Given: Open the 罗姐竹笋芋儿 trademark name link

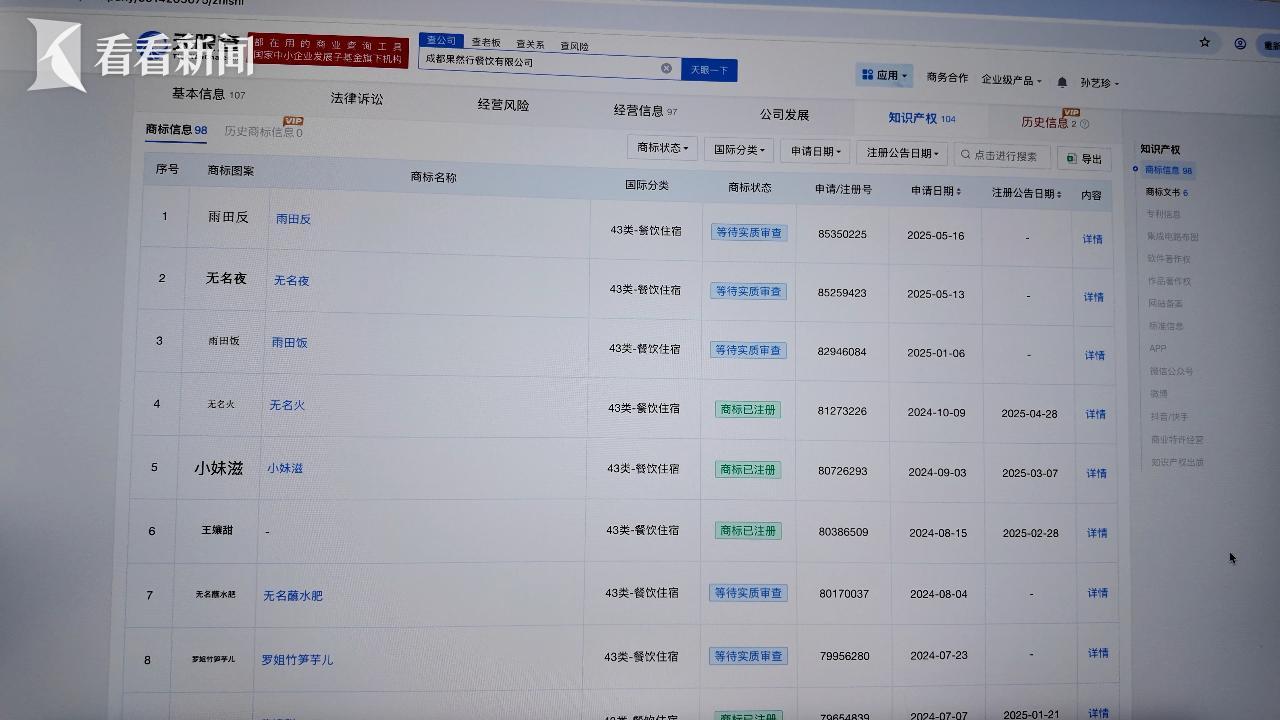Looking at the screenshot, I should [297, 660].
